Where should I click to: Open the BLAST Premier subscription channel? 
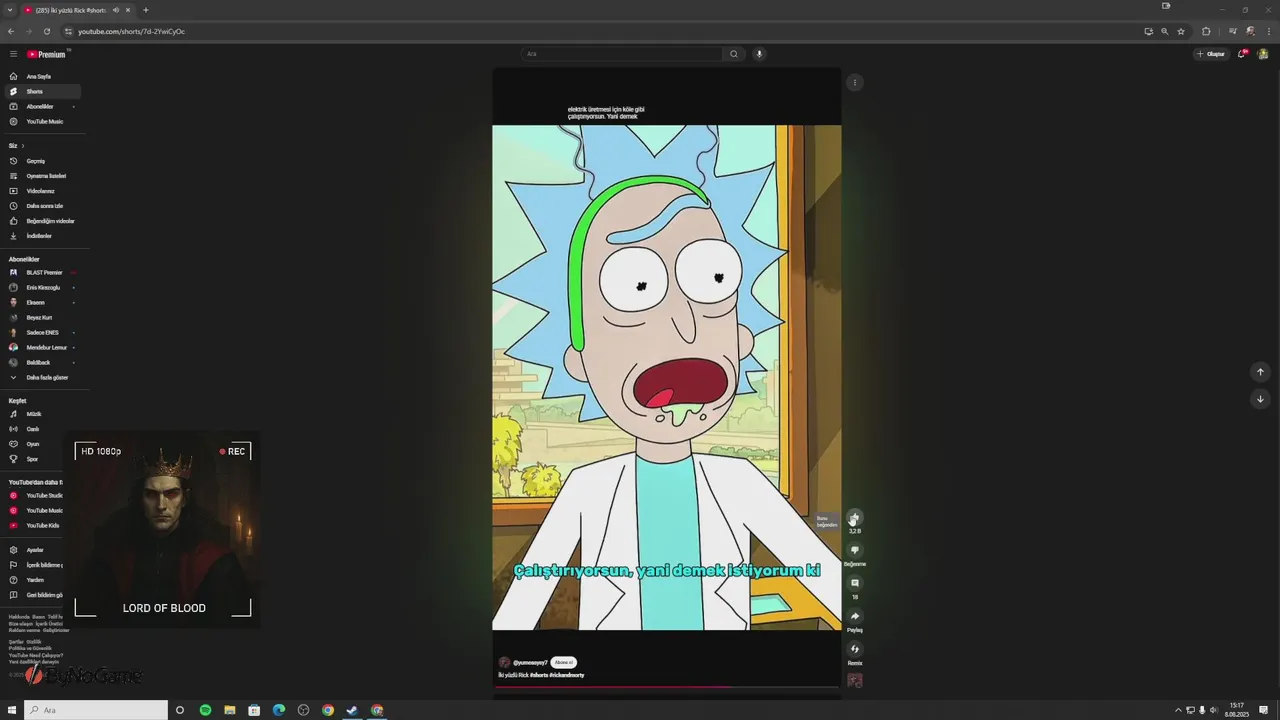pyautogui.click(x=43, y=272)
